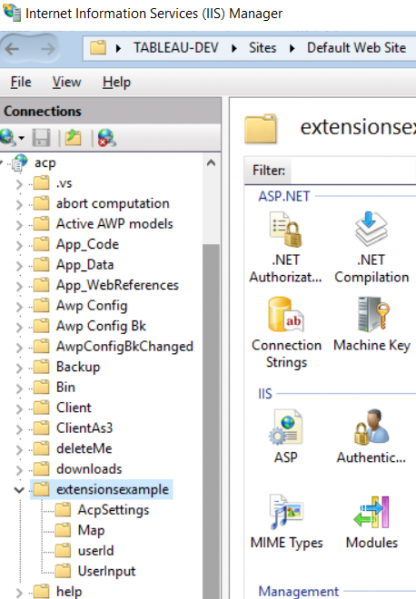Viewport: 416px width, 599px height.
Task: Open the .NET Authorization feature icon
Action: click(286, 230)
